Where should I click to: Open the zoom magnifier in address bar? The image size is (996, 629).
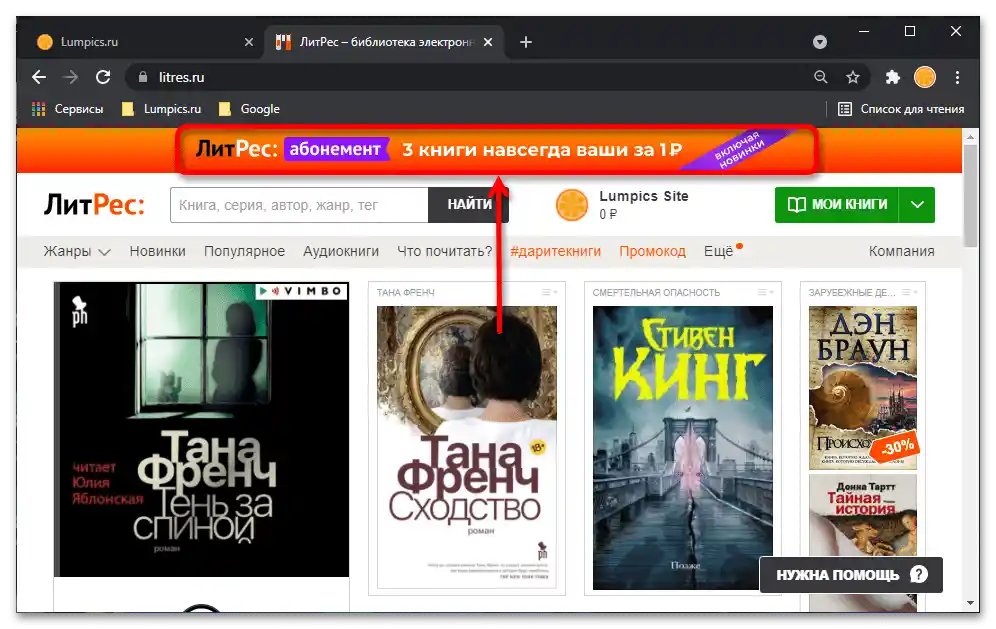[821, 78]
